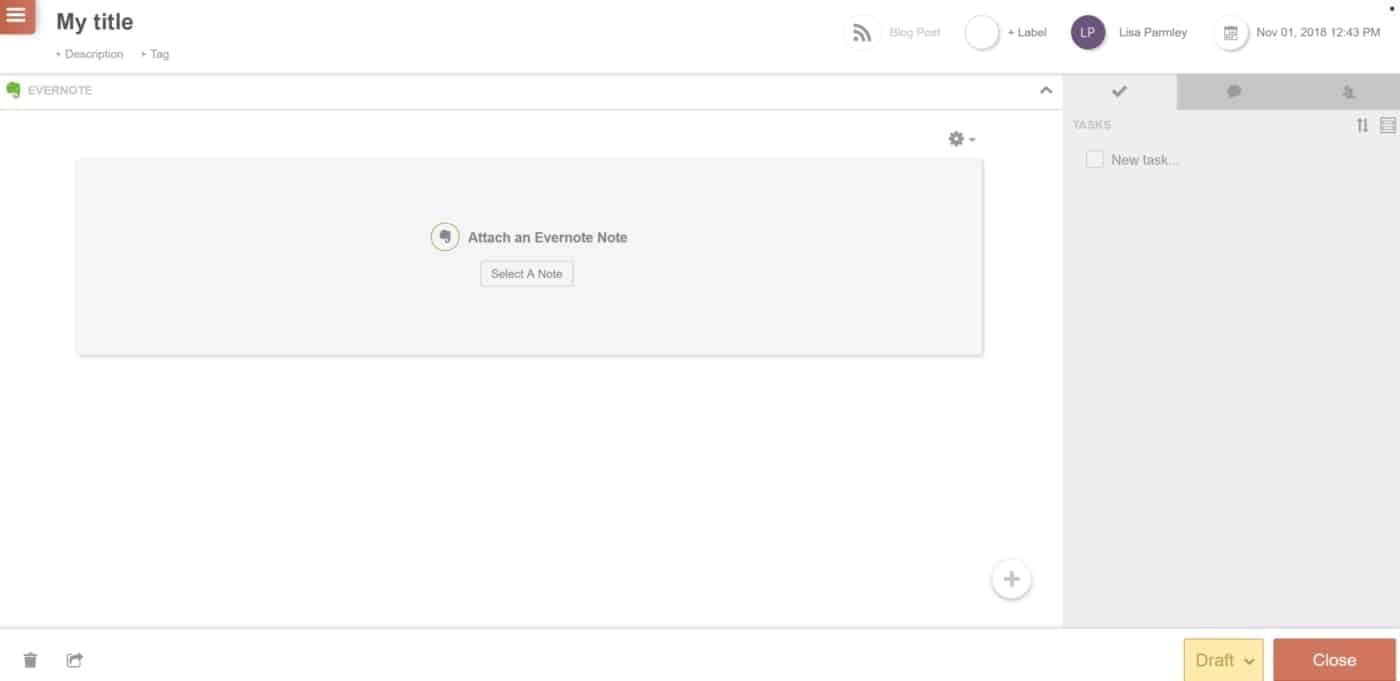Viewport: 1400px width, 681px height.
Task: Click the Attach an Evernote Note text
Action: (548, 237)
